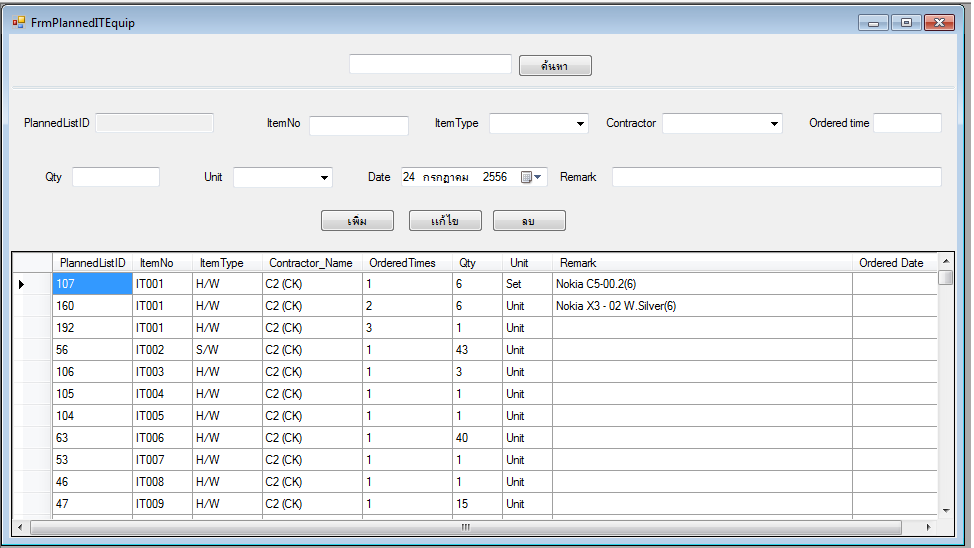The image size is (974, 548).
Task: Click the Qty input field
Action: pyautogui.click(x=116, y=177)
